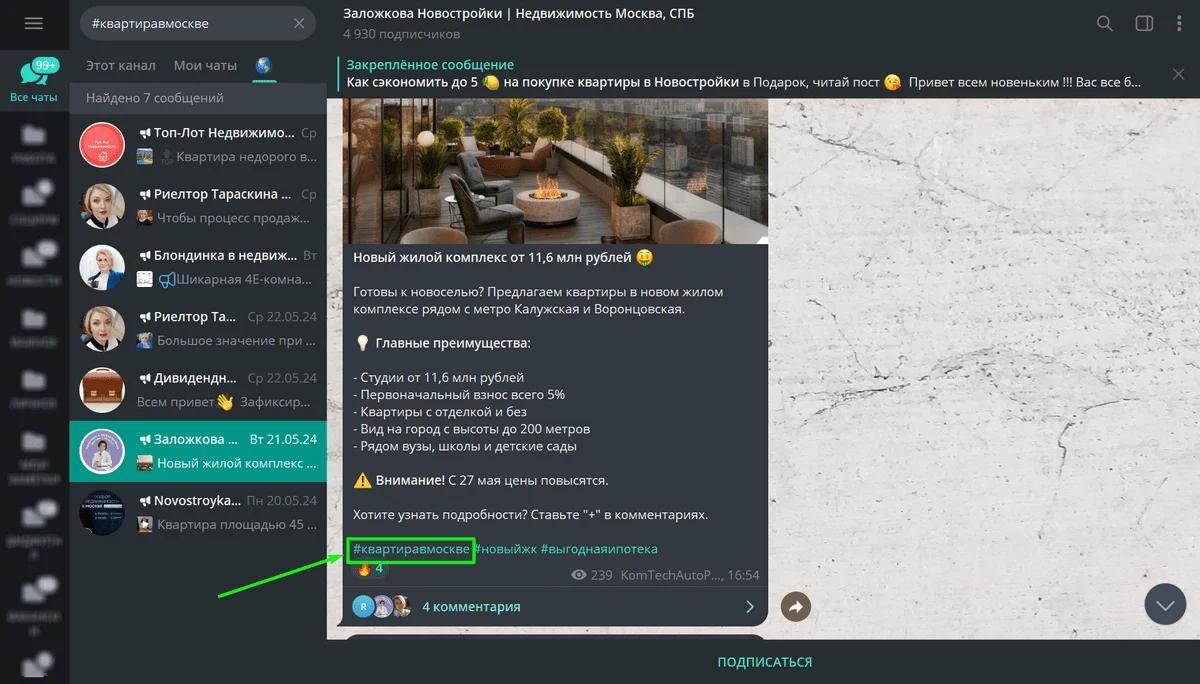Open the Novostroyka... result from 20.05.24
The width and height of the screenshot is (1200, 684).
(x=198, y=512)
